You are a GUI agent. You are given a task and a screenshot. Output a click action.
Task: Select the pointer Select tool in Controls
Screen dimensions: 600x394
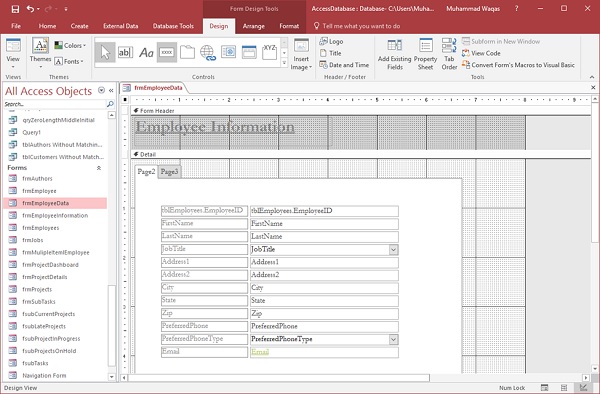pyautogui.click(x=105, y=52)
